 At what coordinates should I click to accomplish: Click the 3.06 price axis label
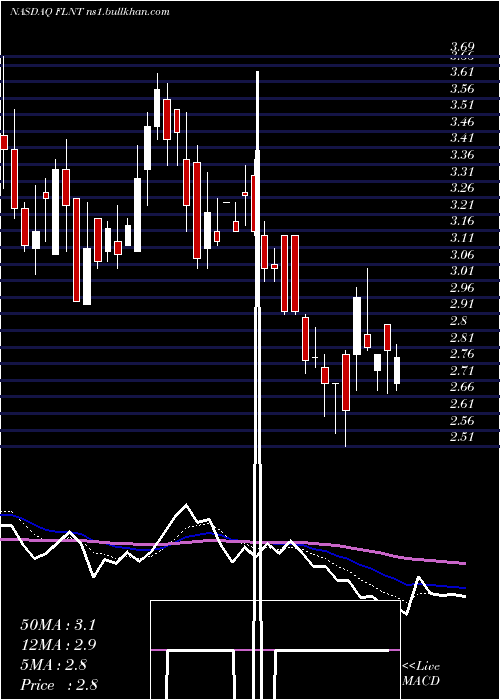(462, 255)
